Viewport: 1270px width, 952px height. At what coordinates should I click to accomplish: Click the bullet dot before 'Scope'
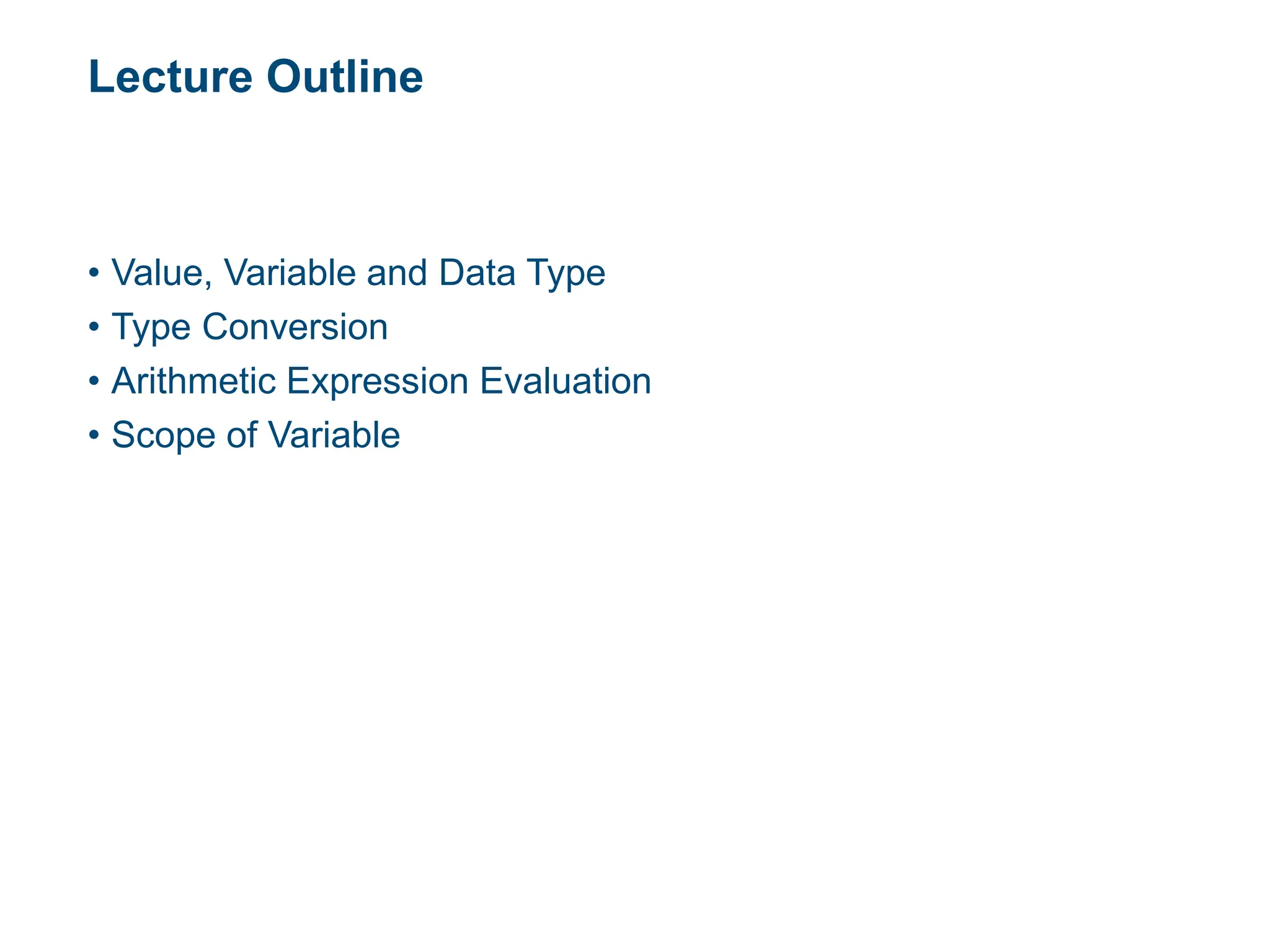94,434
